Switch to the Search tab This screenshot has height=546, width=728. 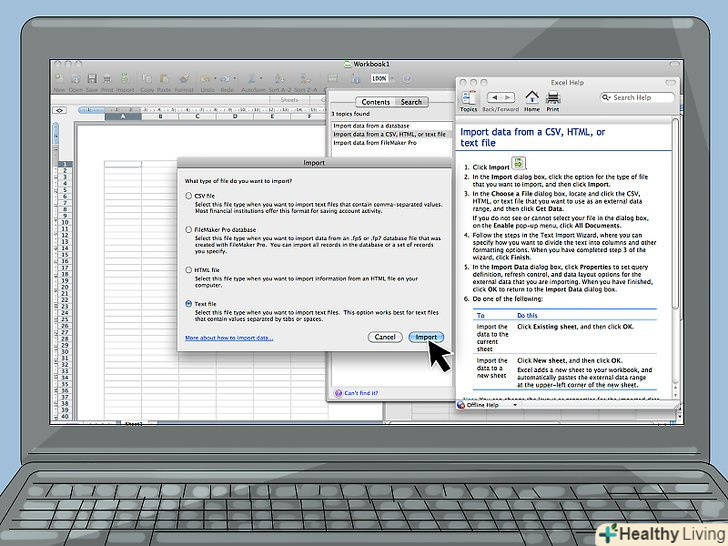tap(411, 102)
